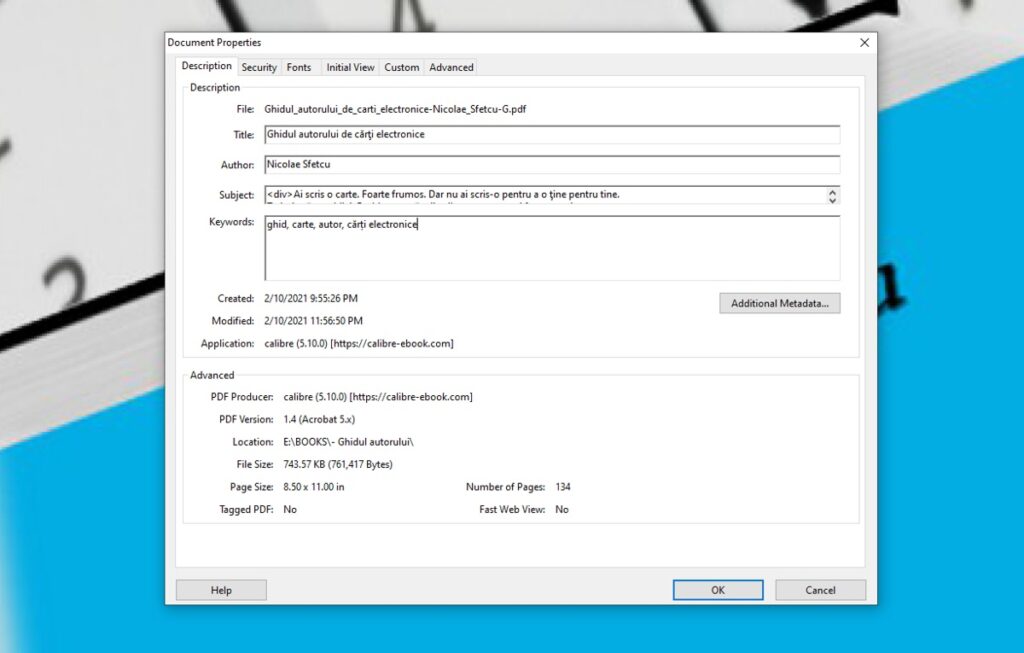Click the Tagged PDF value No

tap(290, 509)
